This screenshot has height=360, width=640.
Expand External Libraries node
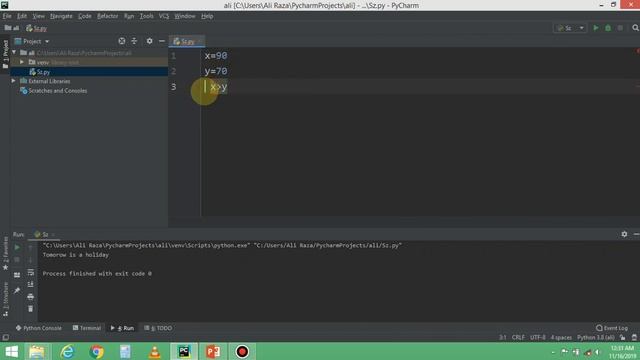[x=13, y=81]
